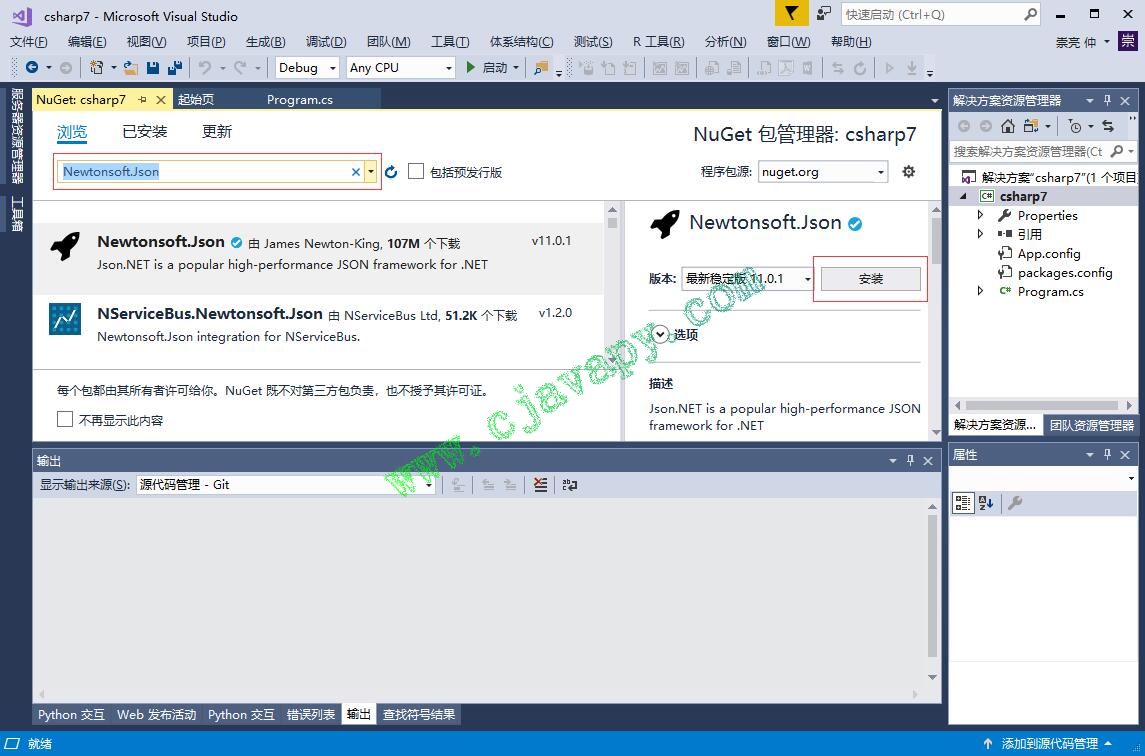Click the user account avatar icon
The width and height of the screenshot is (1145, 756).
click(x=1127, y=42)
